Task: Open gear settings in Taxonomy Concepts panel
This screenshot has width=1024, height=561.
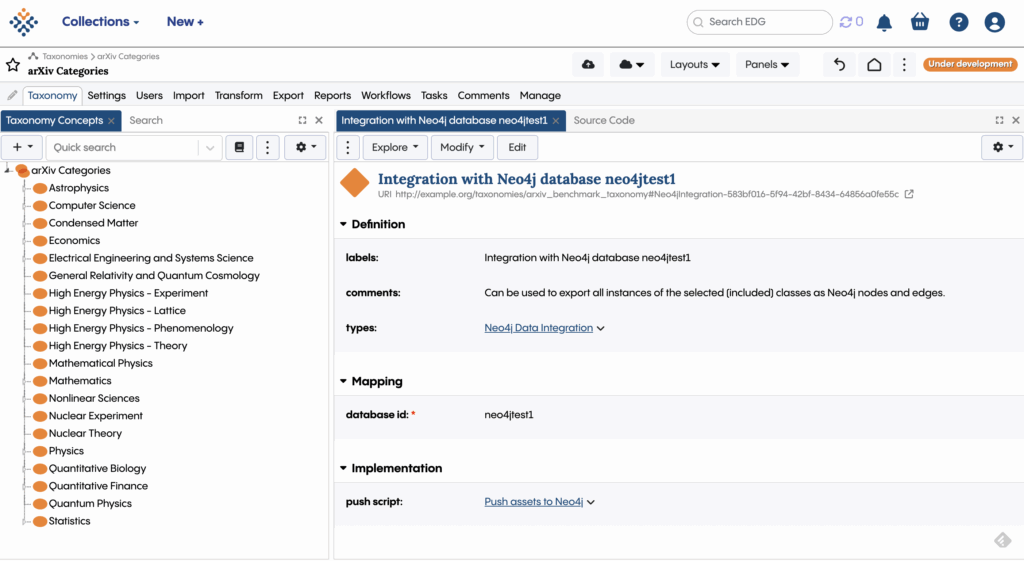Action: pyautogui.click(x=306, y=148)
